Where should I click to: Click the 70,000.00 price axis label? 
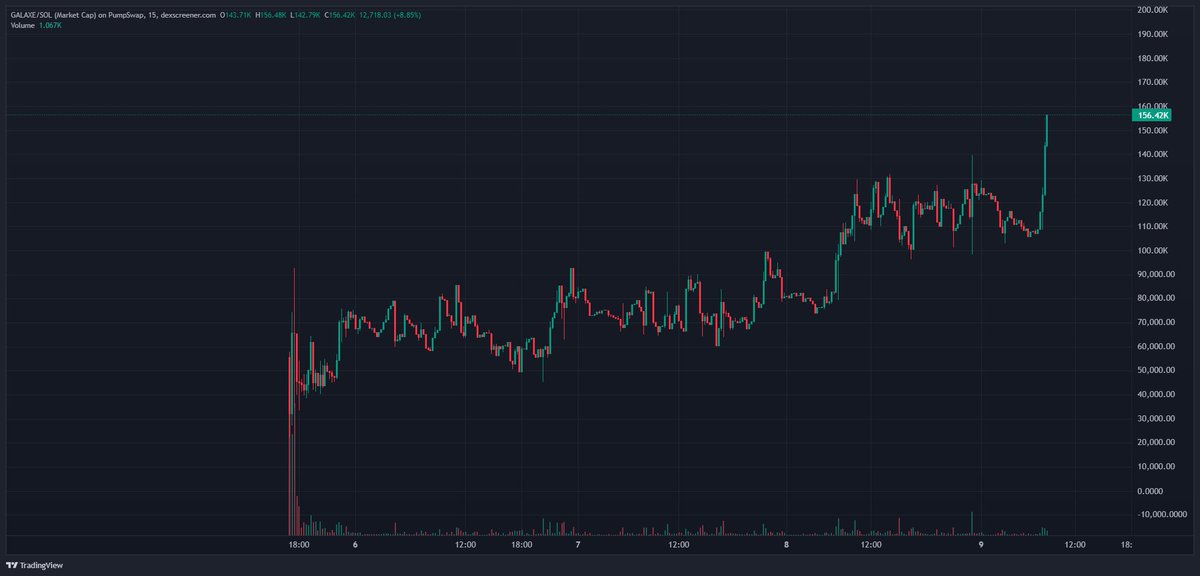[1156, 322]
